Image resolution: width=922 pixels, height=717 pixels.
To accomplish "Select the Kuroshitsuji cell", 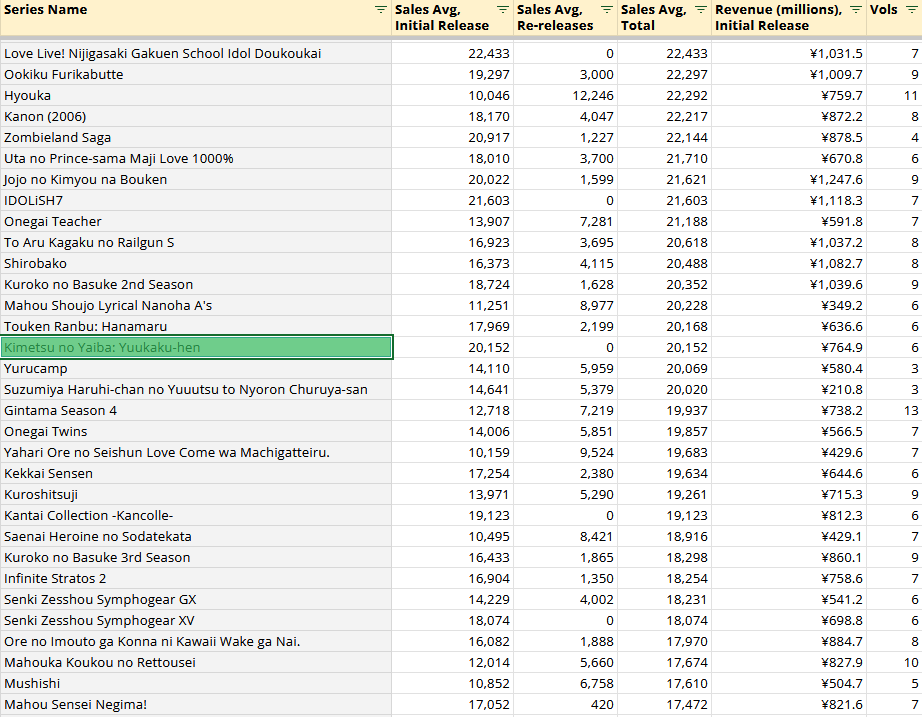I will [x=196, y=495].
